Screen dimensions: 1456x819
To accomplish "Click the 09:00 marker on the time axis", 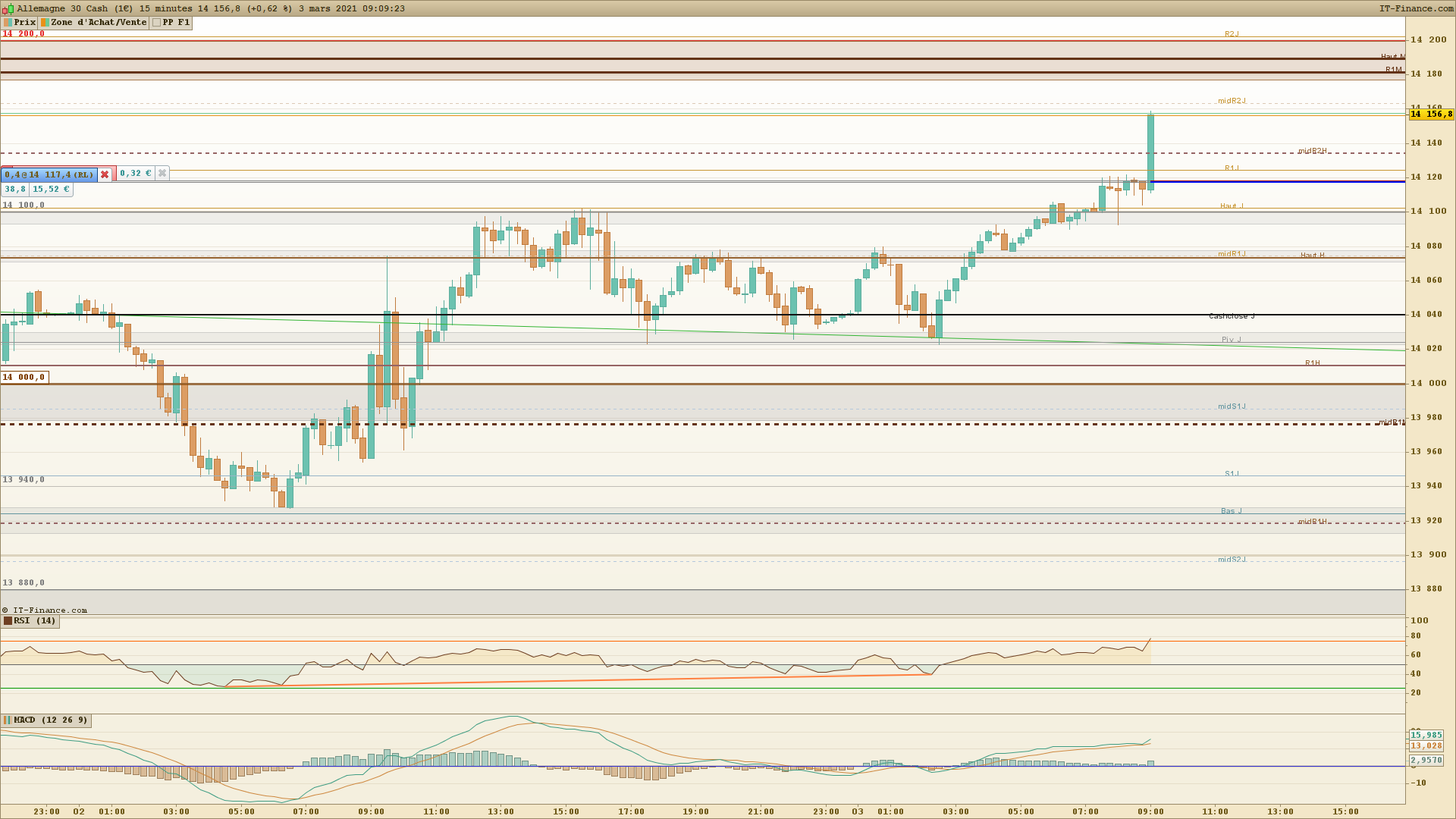I will [1150, 811].
